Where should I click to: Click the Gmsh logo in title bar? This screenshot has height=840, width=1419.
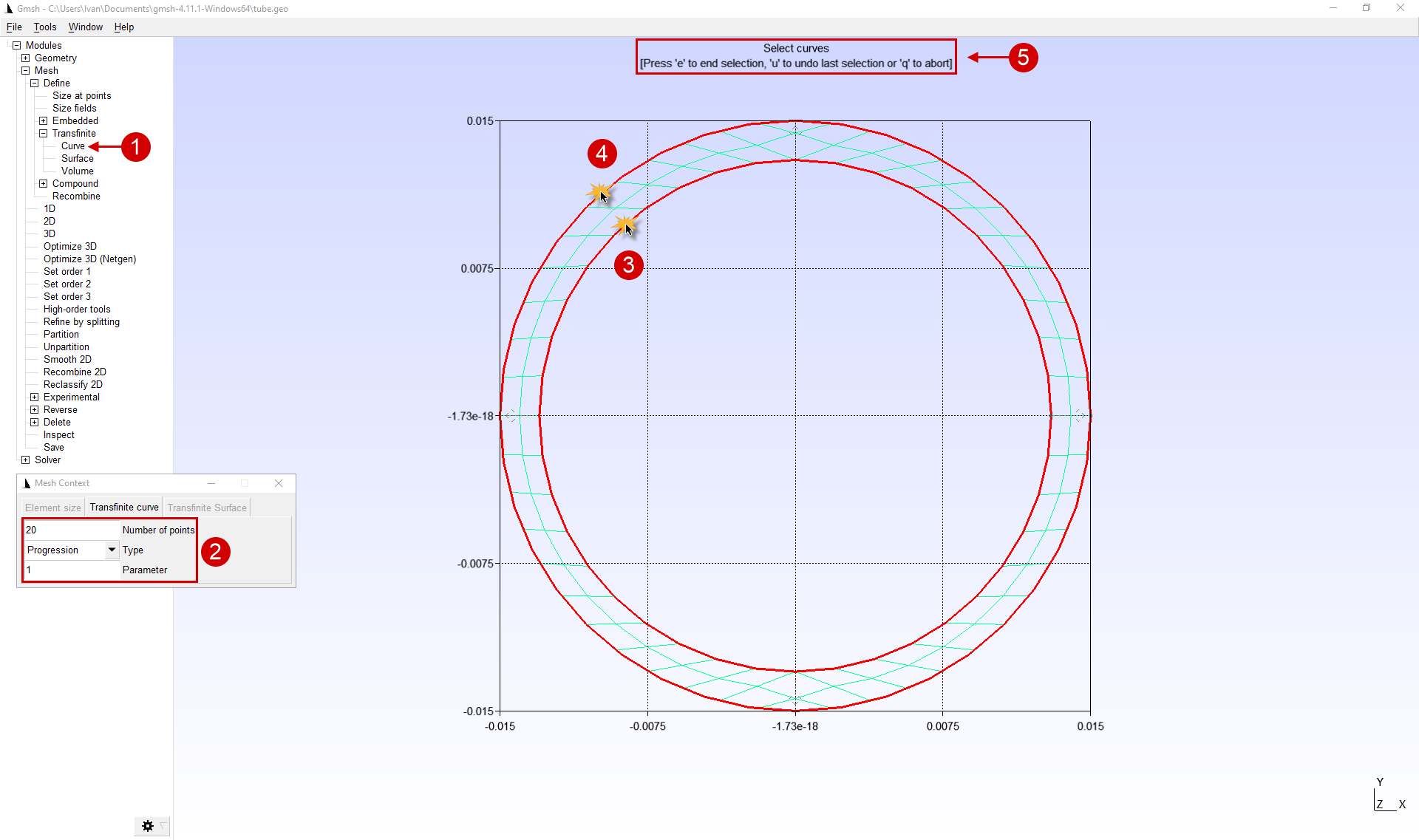[9, 9]
